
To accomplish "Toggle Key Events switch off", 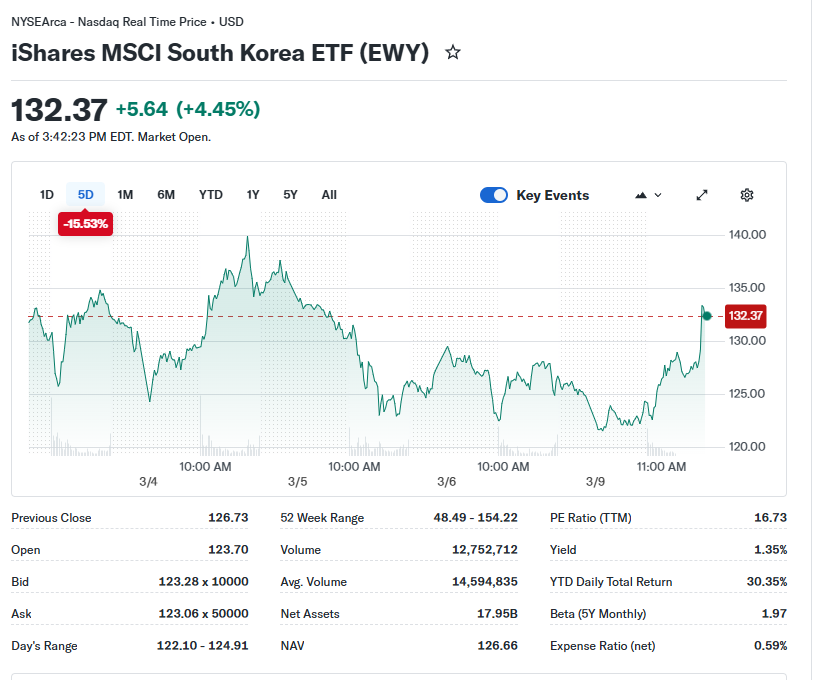I will [x=494, y=195].
